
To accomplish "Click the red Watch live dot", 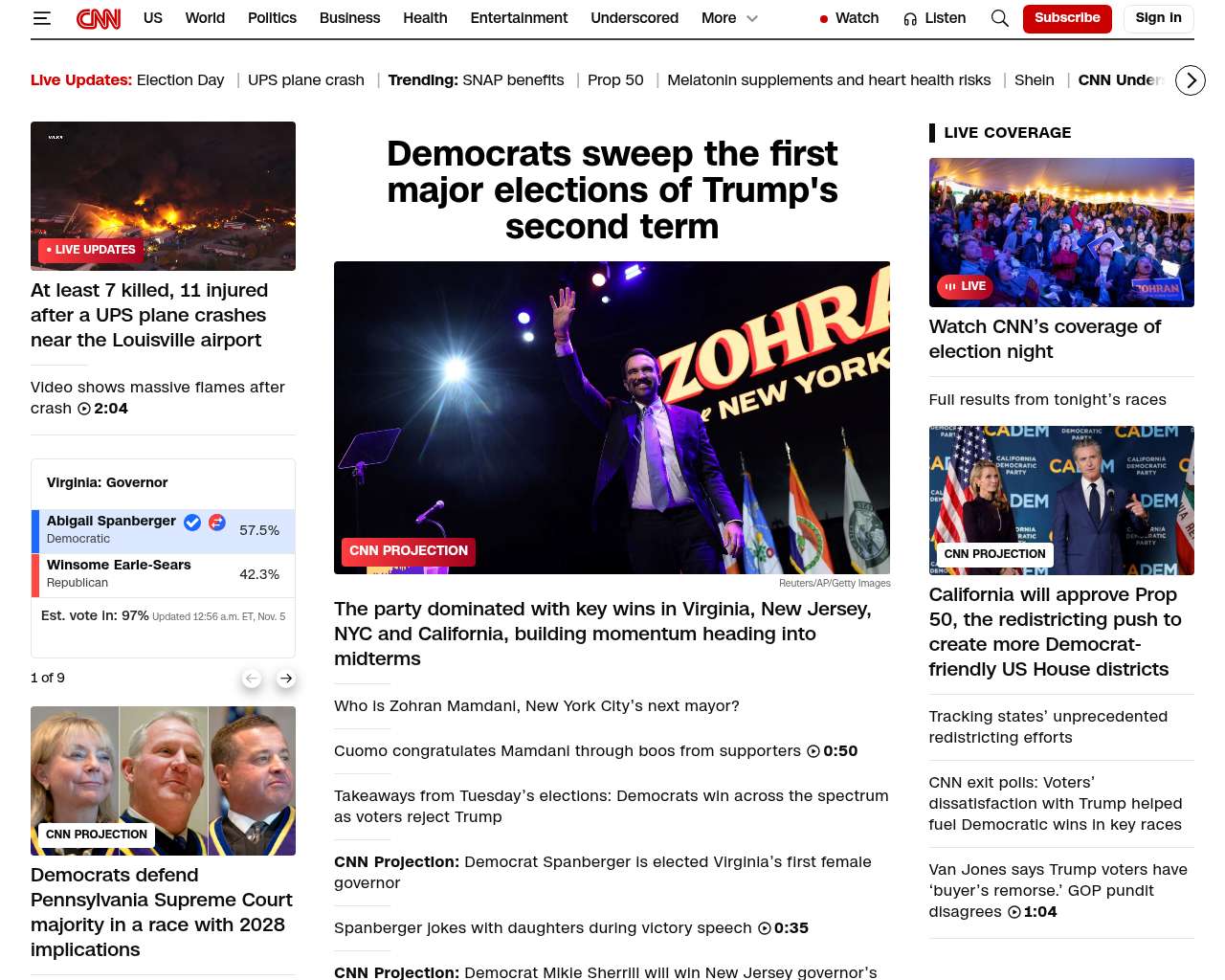I will pyautogui.click(x=823, y=19).
